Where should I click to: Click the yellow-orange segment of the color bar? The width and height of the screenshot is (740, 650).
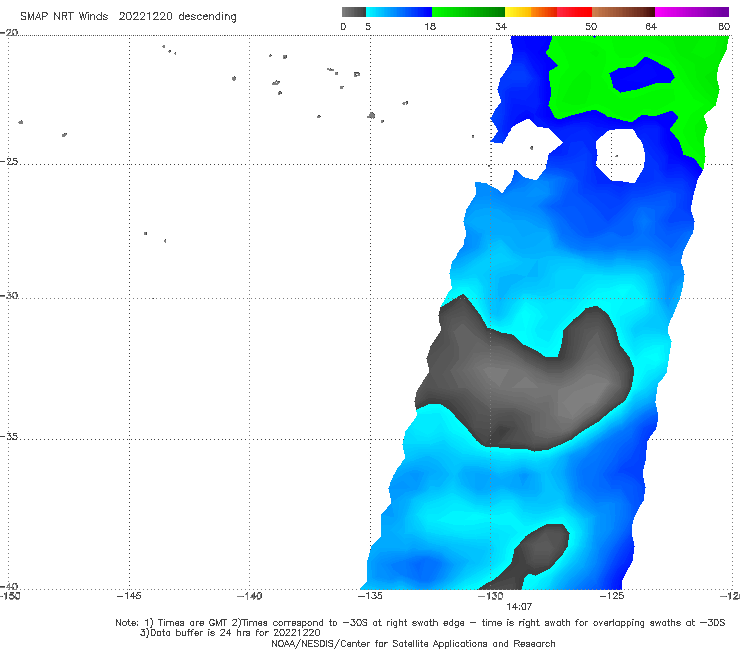(531, 12)
